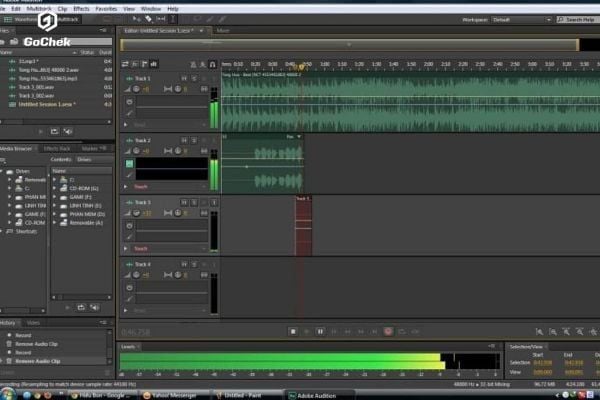Screen dimensions: 600x400
Task: Adjust Track 1 volume knob
Action: coord(136,89)
